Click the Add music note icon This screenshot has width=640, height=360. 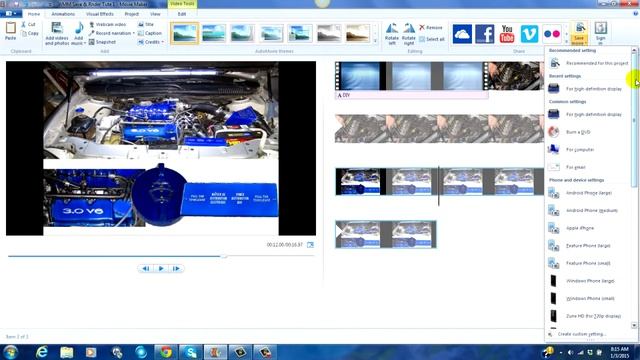pos(79,29)
